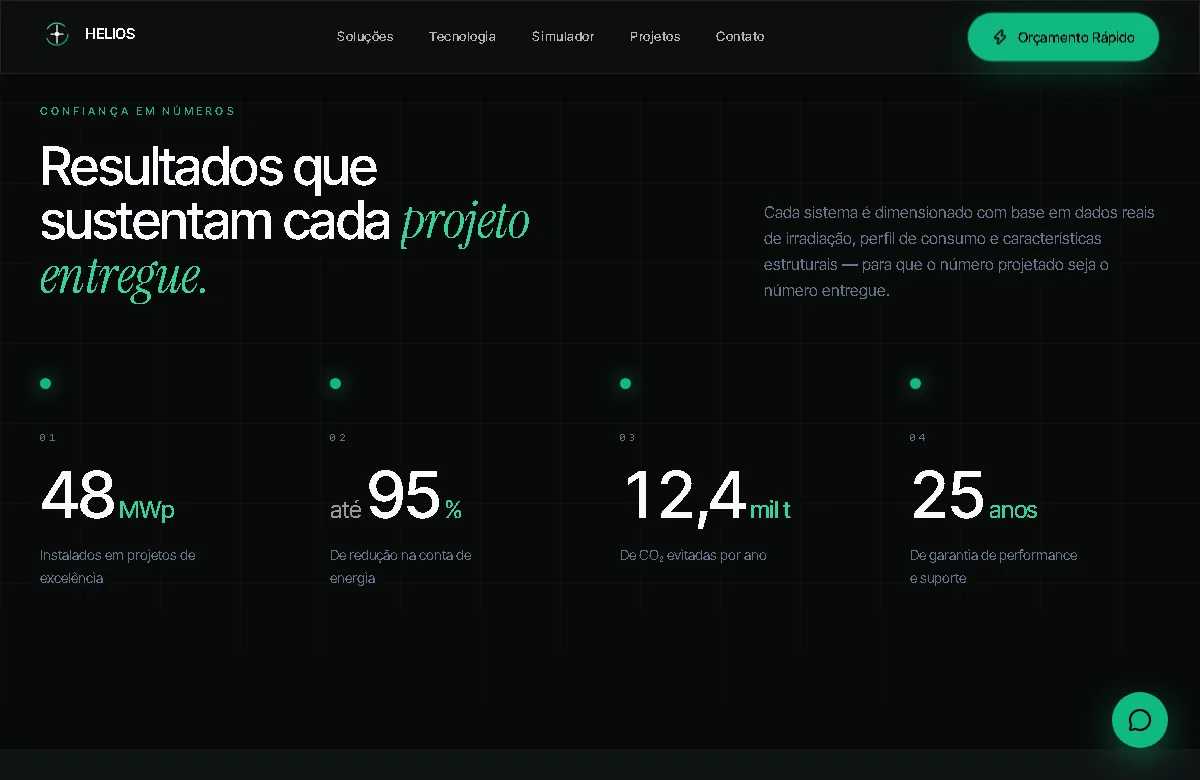
Task: Click 'De garantia de performance e suporte'
Action: point(993,566)
